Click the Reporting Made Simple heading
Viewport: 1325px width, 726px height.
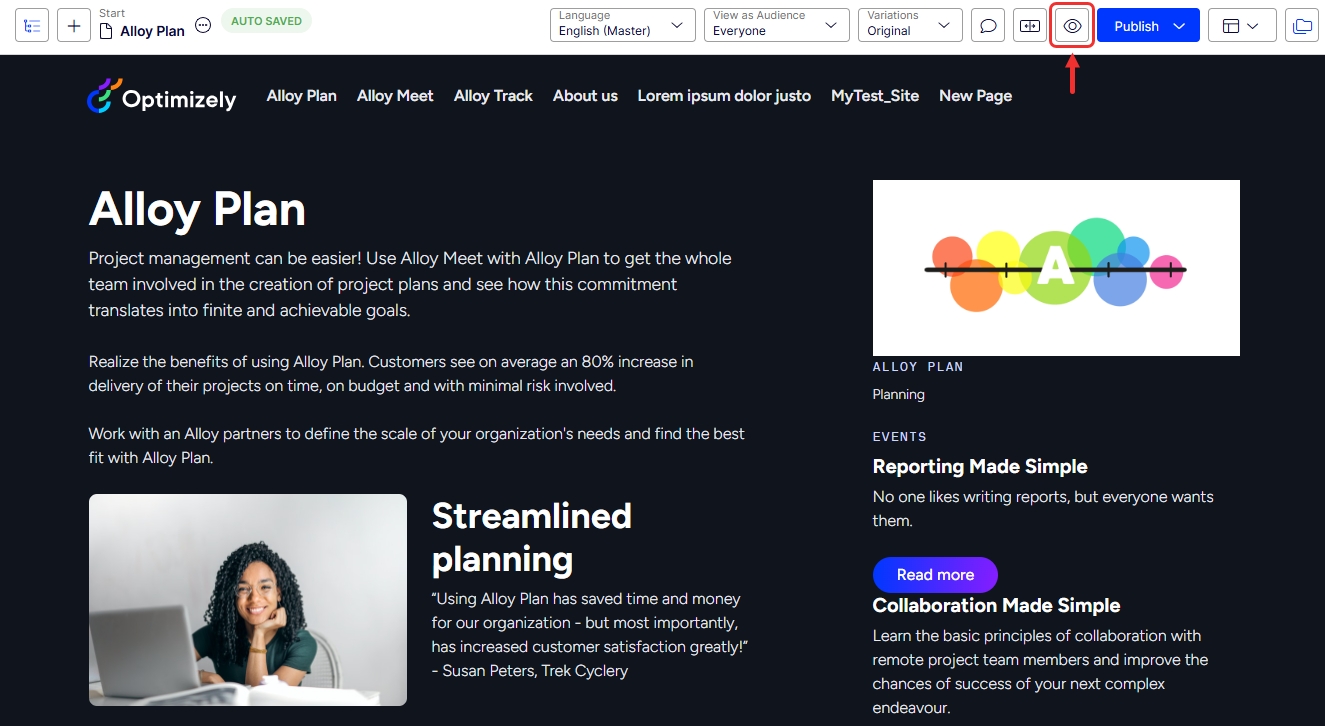point(980,467)
